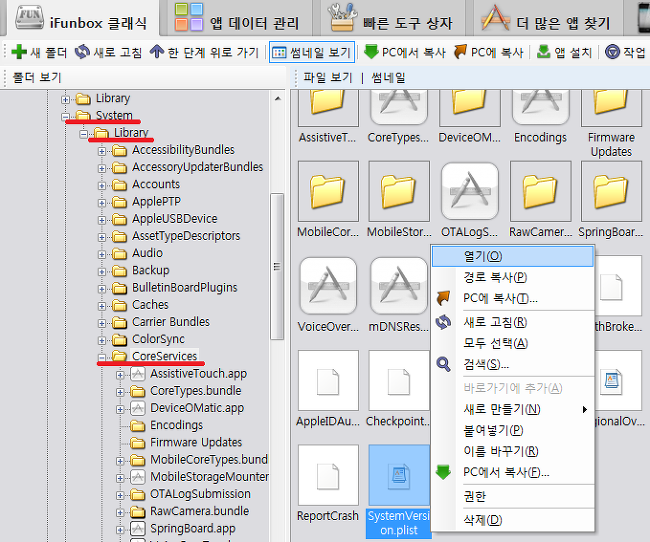Open the 빠른 도구 상자 tab
This screenshot has width=650, height=542.
tap(389, 19)
